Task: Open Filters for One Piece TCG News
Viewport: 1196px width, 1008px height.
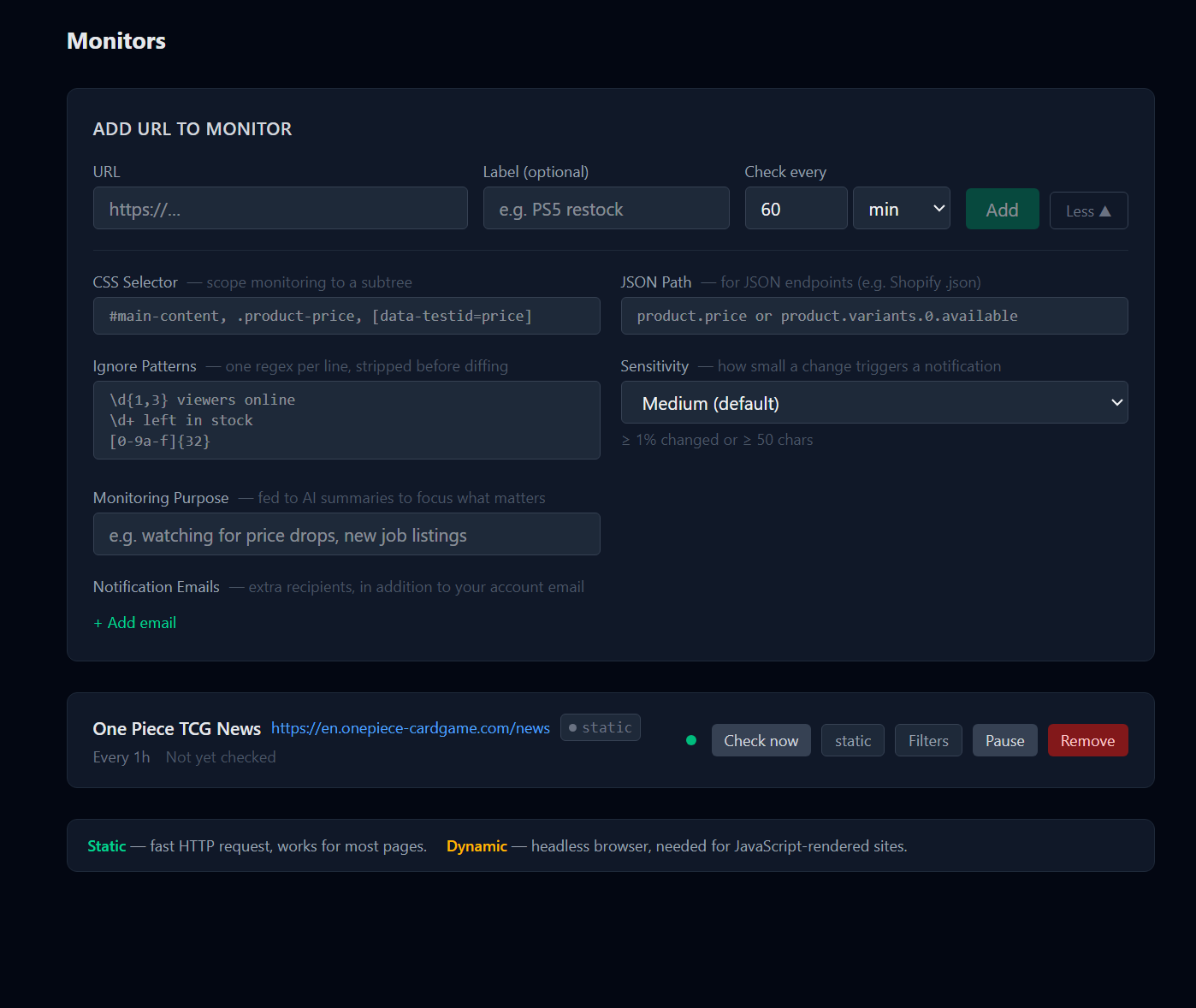Action: click(928, 740)
